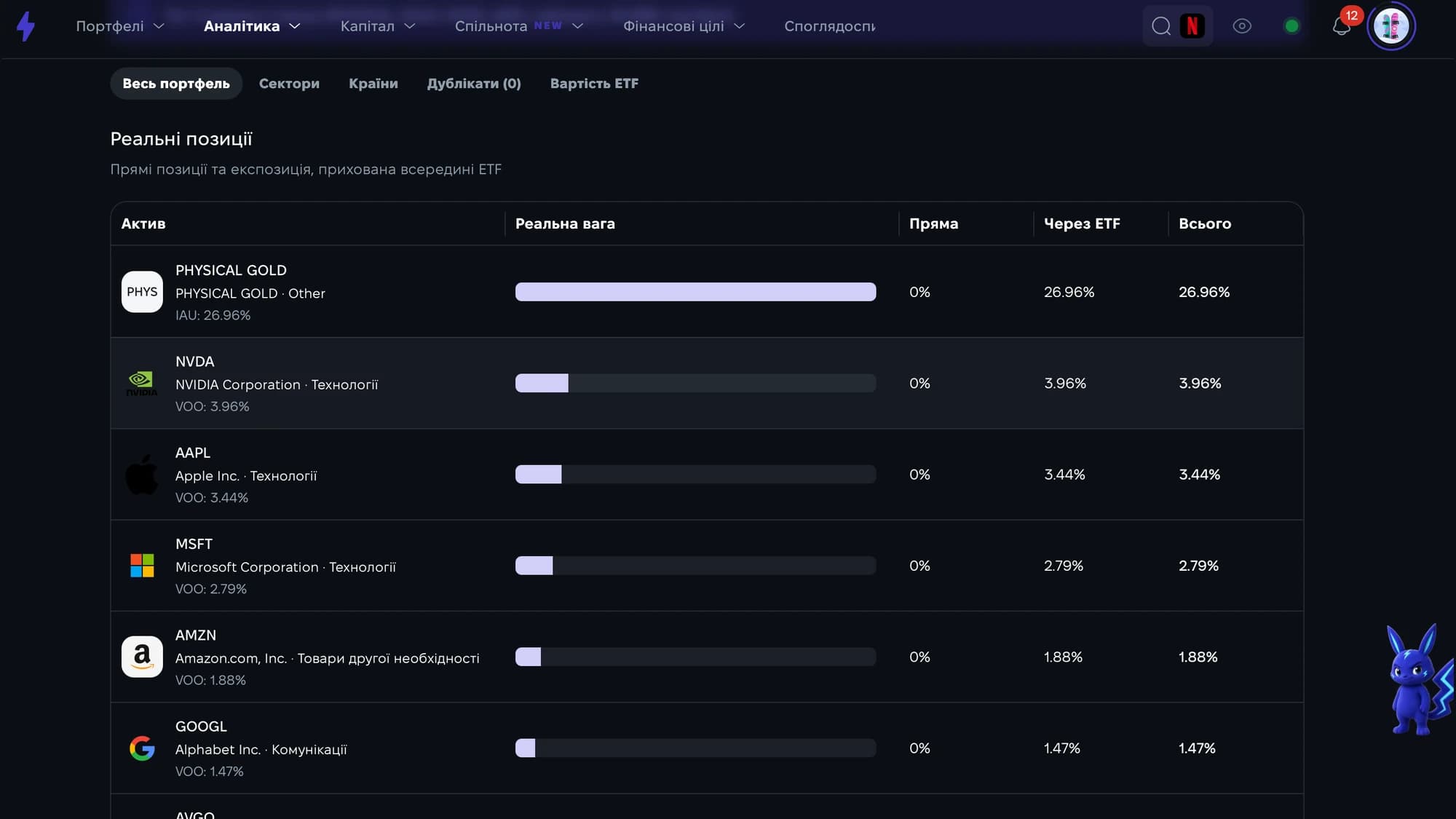Click the MSFT ticker name

(194, 544)
